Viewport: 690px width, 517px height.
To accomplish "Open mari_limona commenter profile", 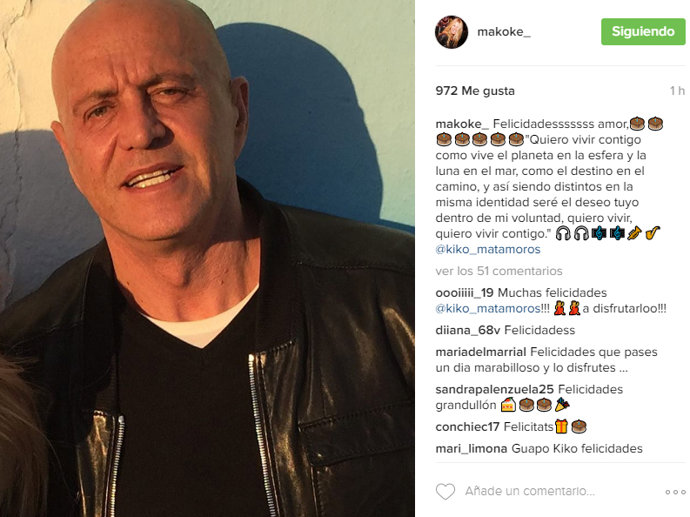I will tap(471, 448).
